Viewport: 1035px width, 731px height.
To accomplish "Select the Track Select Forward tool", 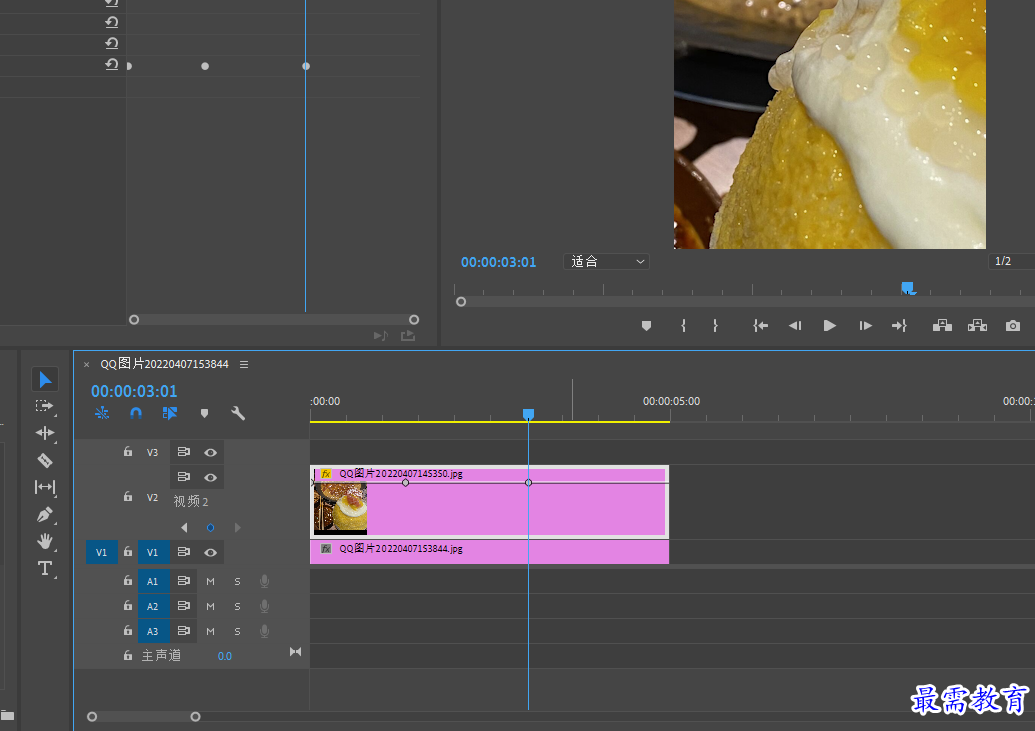I will tap(44, 406).
